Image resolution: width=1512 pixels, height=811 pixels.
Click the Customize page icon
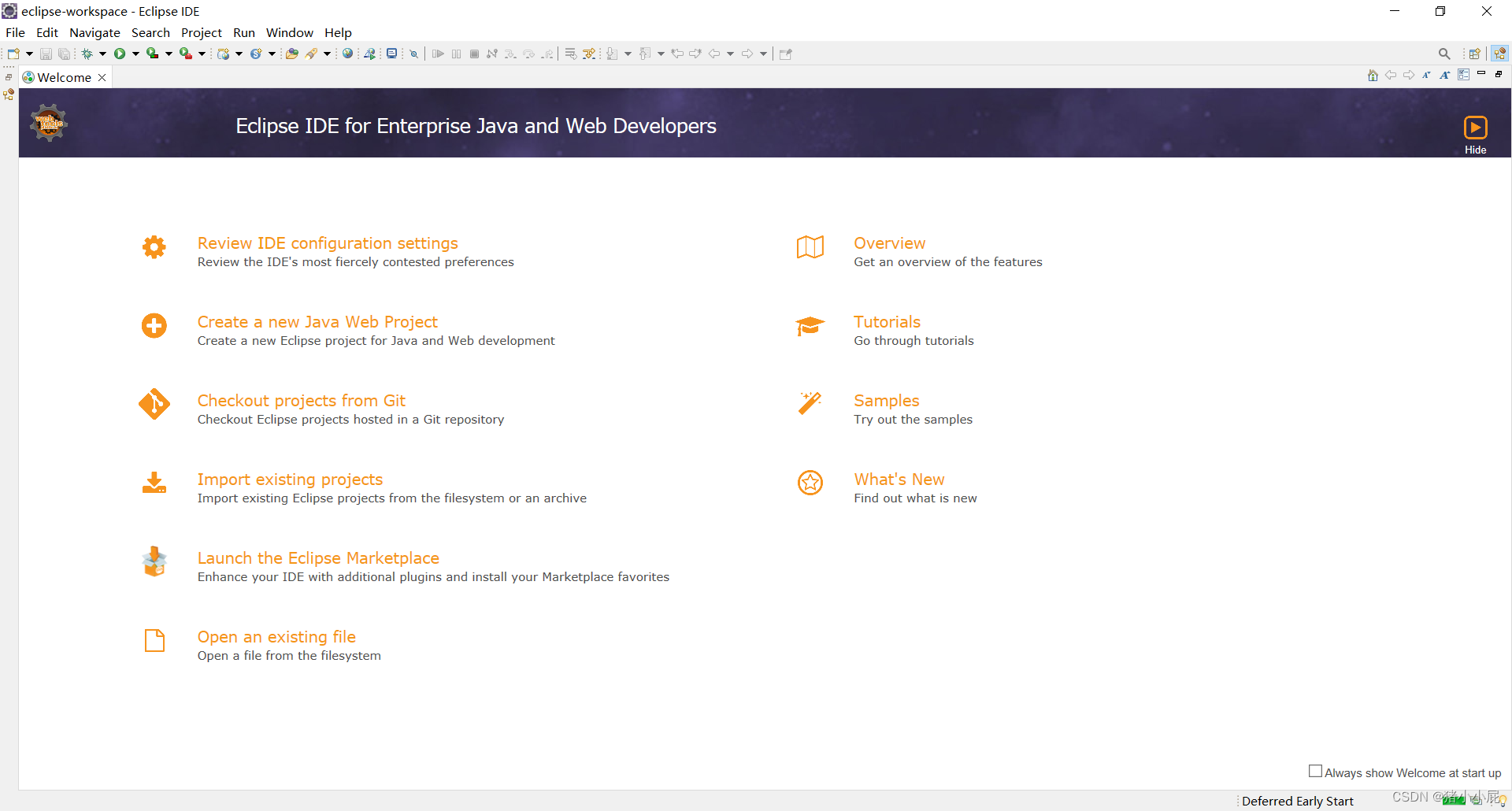click(1463, 75)
